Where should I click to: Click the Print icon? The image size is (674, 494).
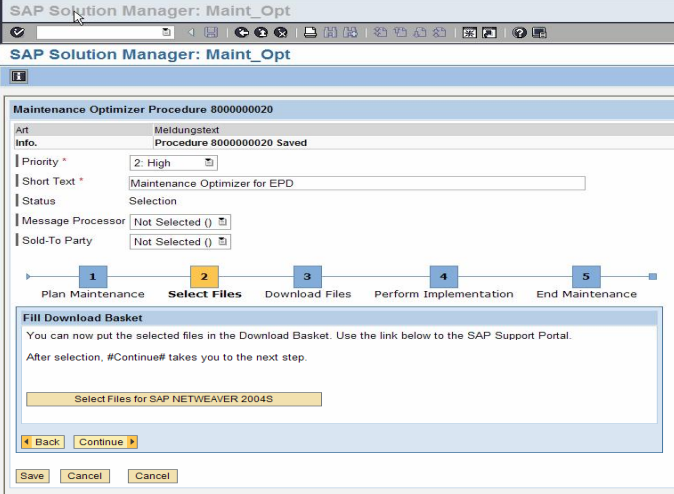pos(310,32)
